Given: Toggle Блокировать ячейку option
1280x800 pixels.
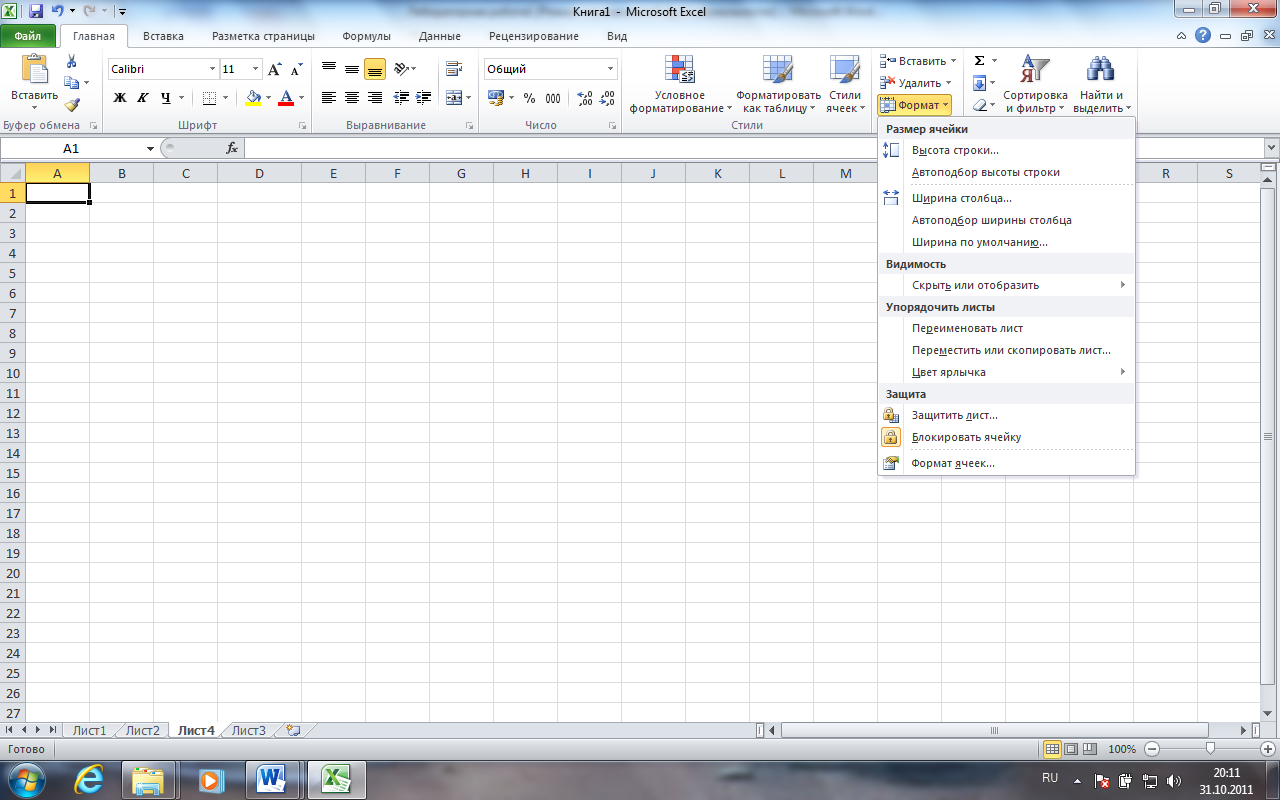Looking at the screenshot, I should pos(1006,437).
